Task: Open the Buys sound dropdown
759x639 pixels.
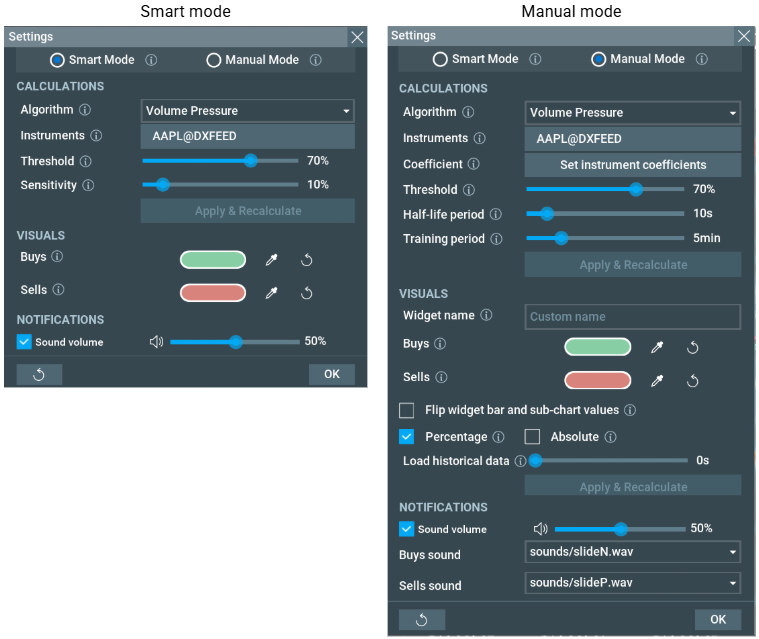Action: (632, 552)
